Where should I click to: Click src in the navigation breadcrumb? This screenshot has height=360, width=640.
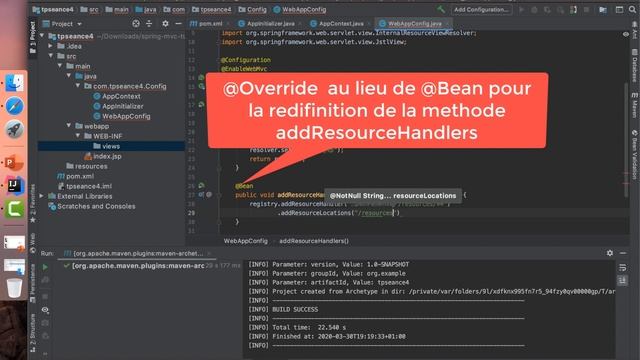point(89,9)
